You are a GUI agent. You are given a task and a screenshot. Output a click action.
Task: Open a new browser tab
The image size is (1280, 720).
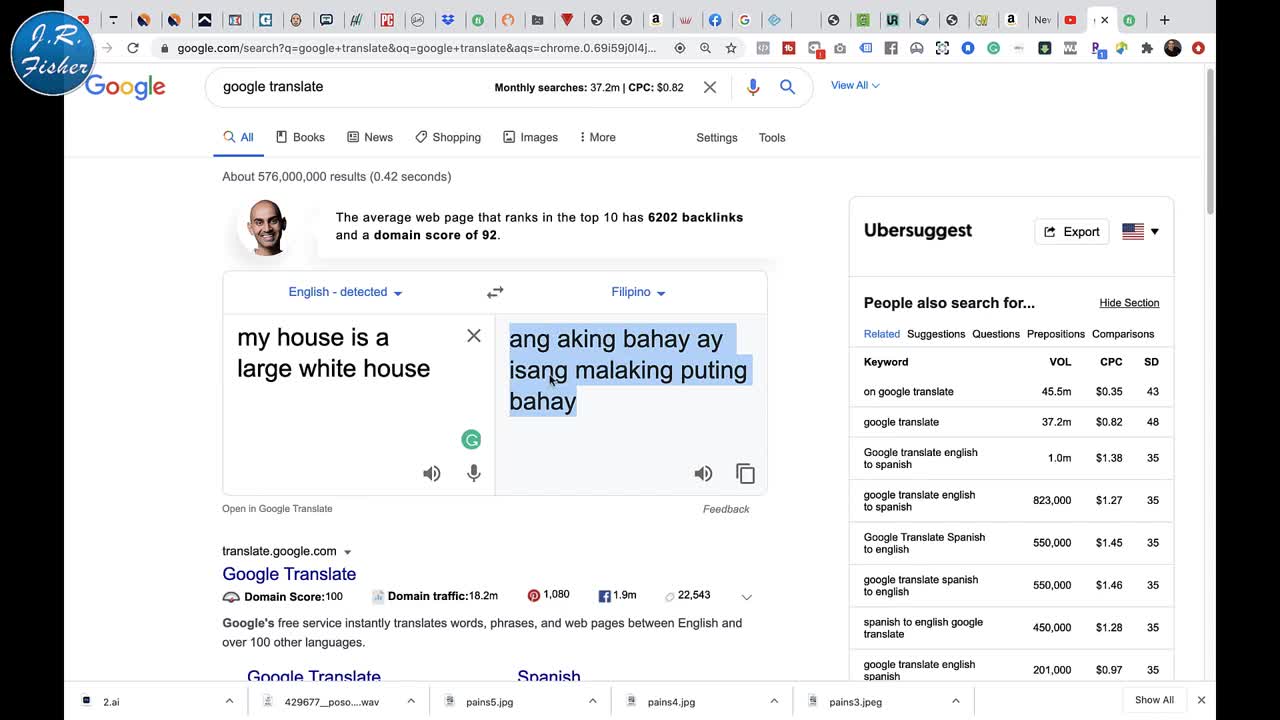pyautogui.click(x=1164, y=20)
